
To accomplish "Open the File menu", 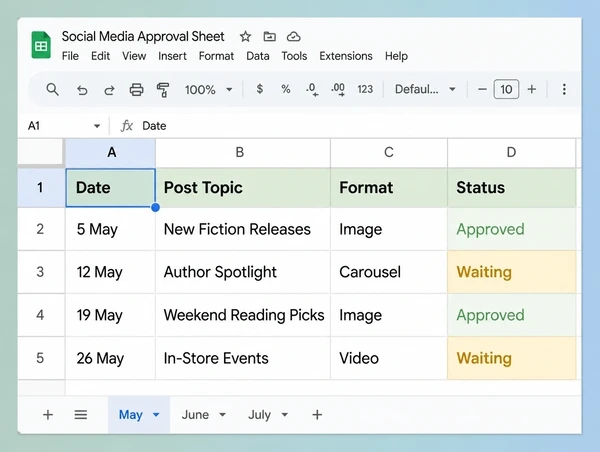I will [70, 56].
